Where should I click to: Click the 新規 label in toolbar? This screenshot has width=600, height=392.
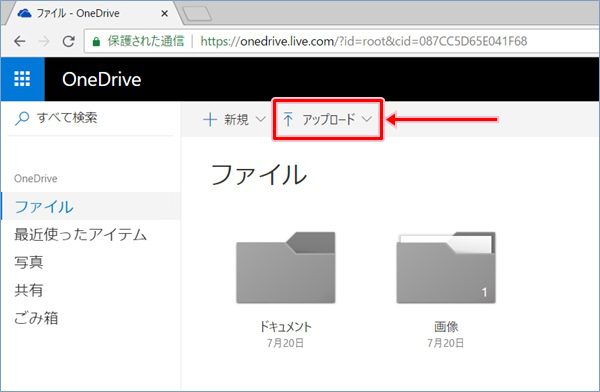236,119
